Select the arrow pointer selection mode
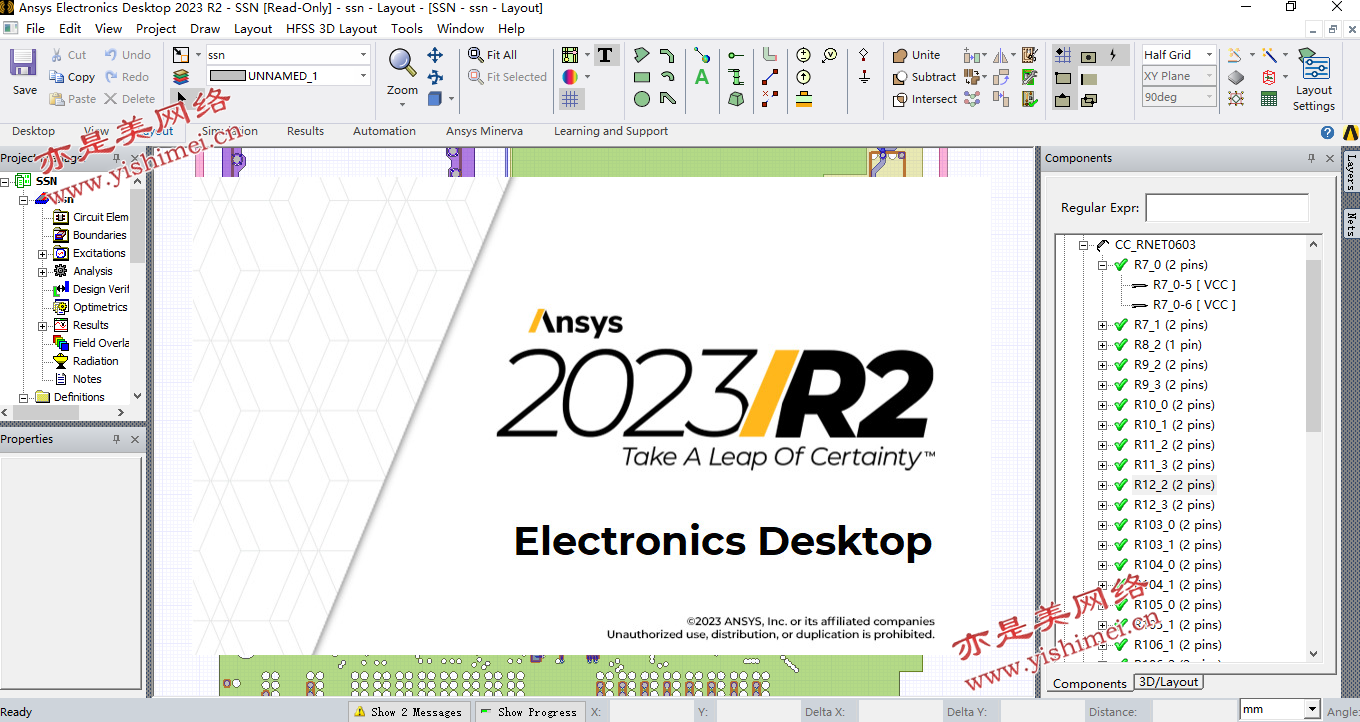This screenshot has height=722, width=1360. point(181,98)
